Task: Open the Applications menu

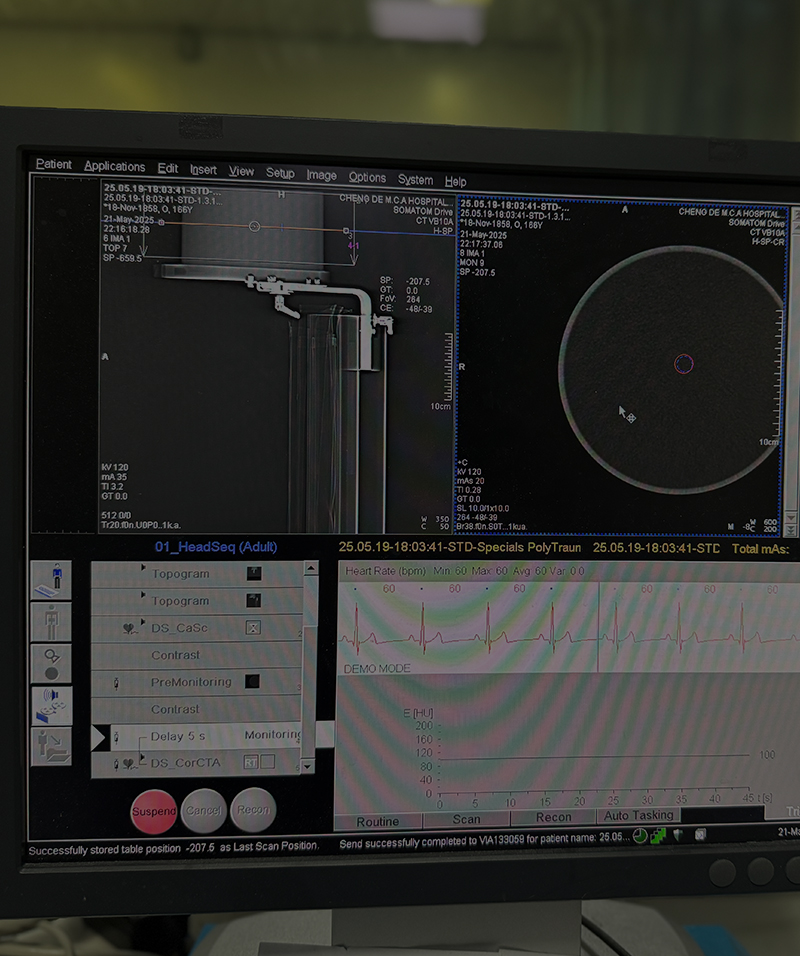Action: (114, 166)
